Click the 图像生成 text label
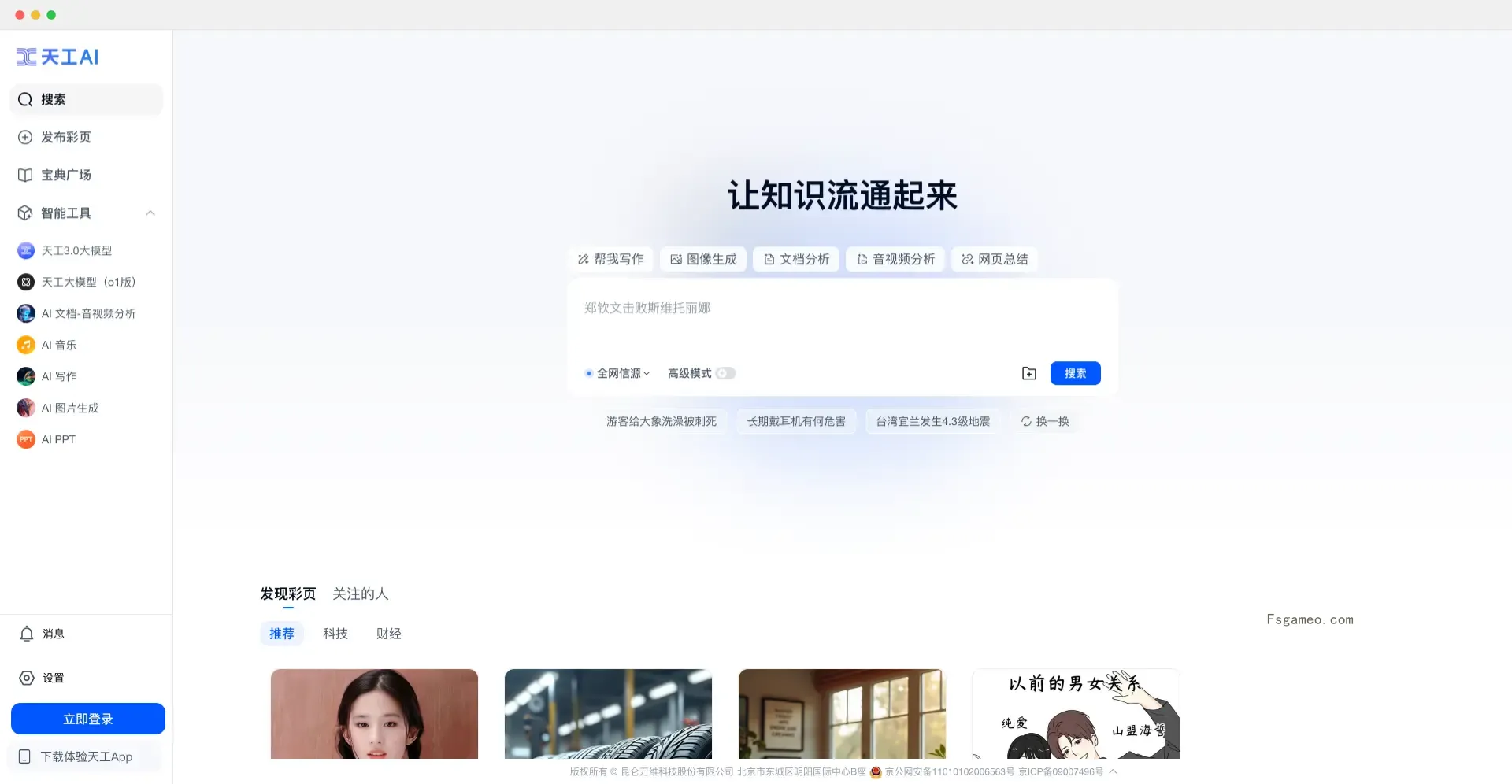The width and height of the screenshot is (1512, 784). pos(712,259)
